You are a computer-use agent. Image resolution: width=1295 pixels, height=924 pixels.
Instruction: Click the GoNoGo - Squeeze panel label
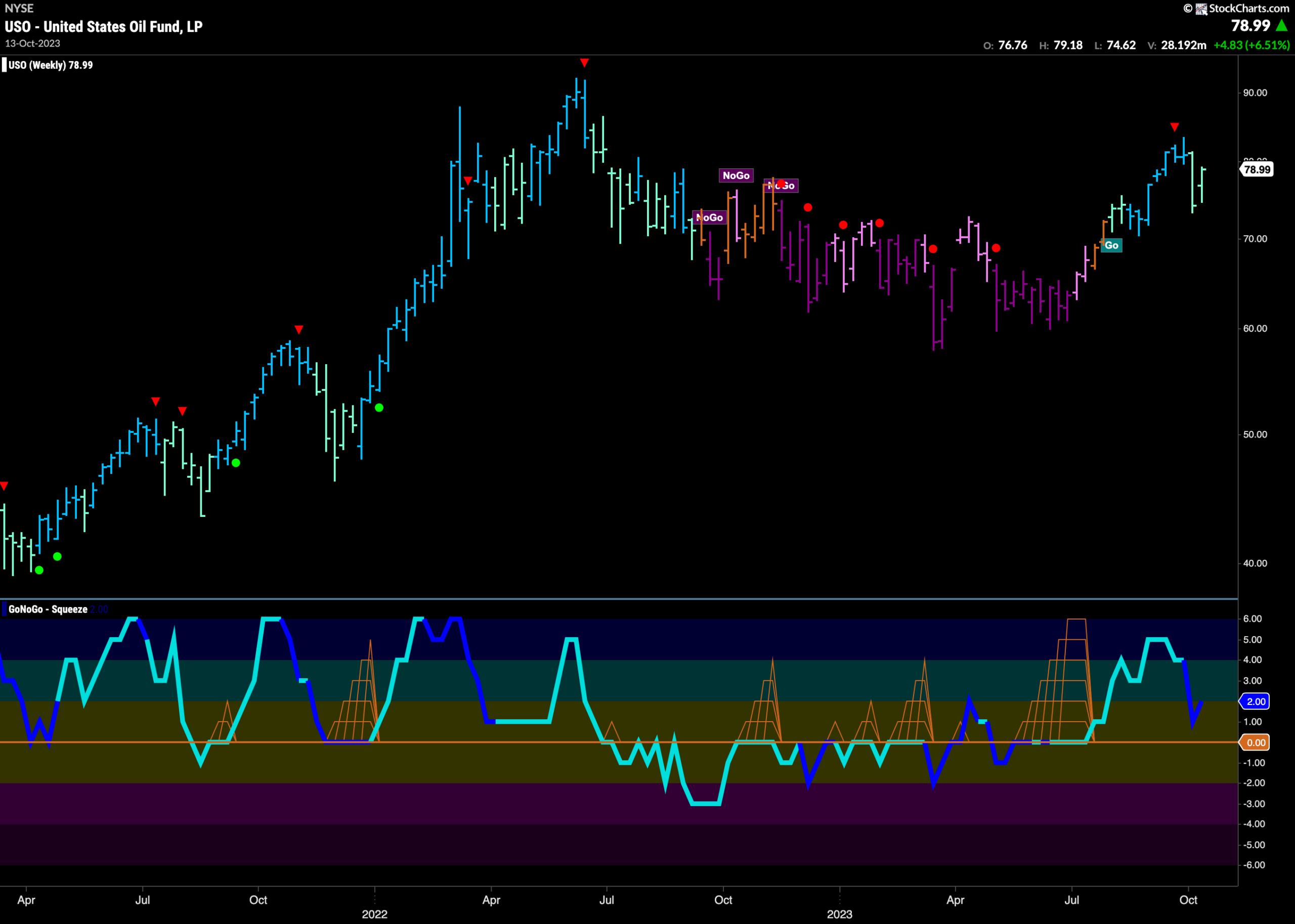tap(48, 609)
